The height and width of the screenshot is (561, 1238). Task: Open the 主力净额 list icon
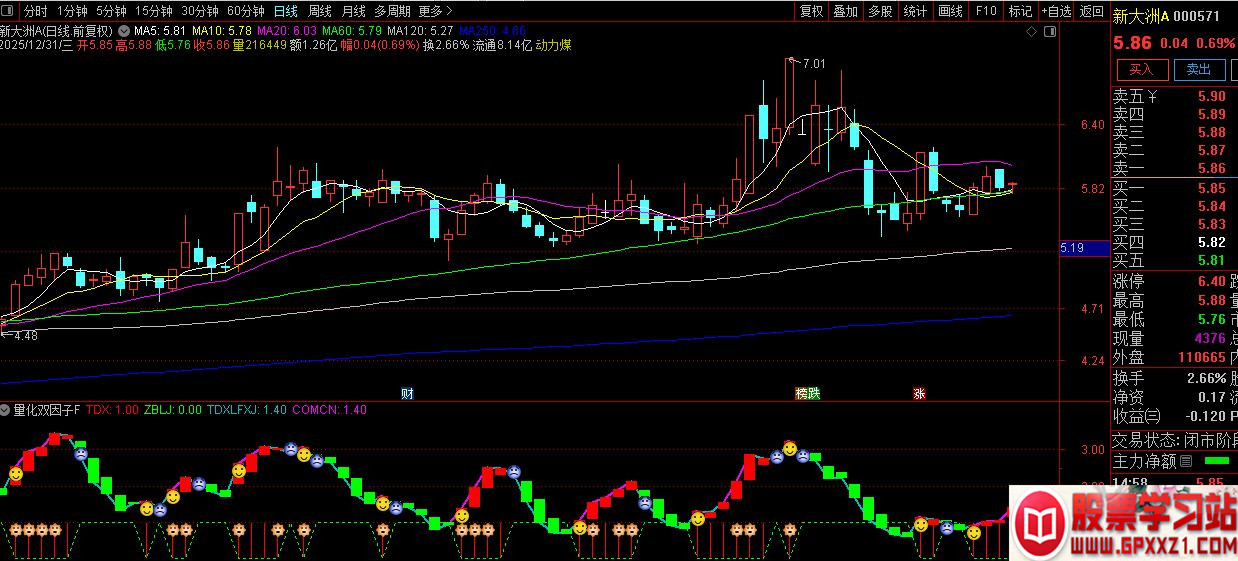(1186, 461)
